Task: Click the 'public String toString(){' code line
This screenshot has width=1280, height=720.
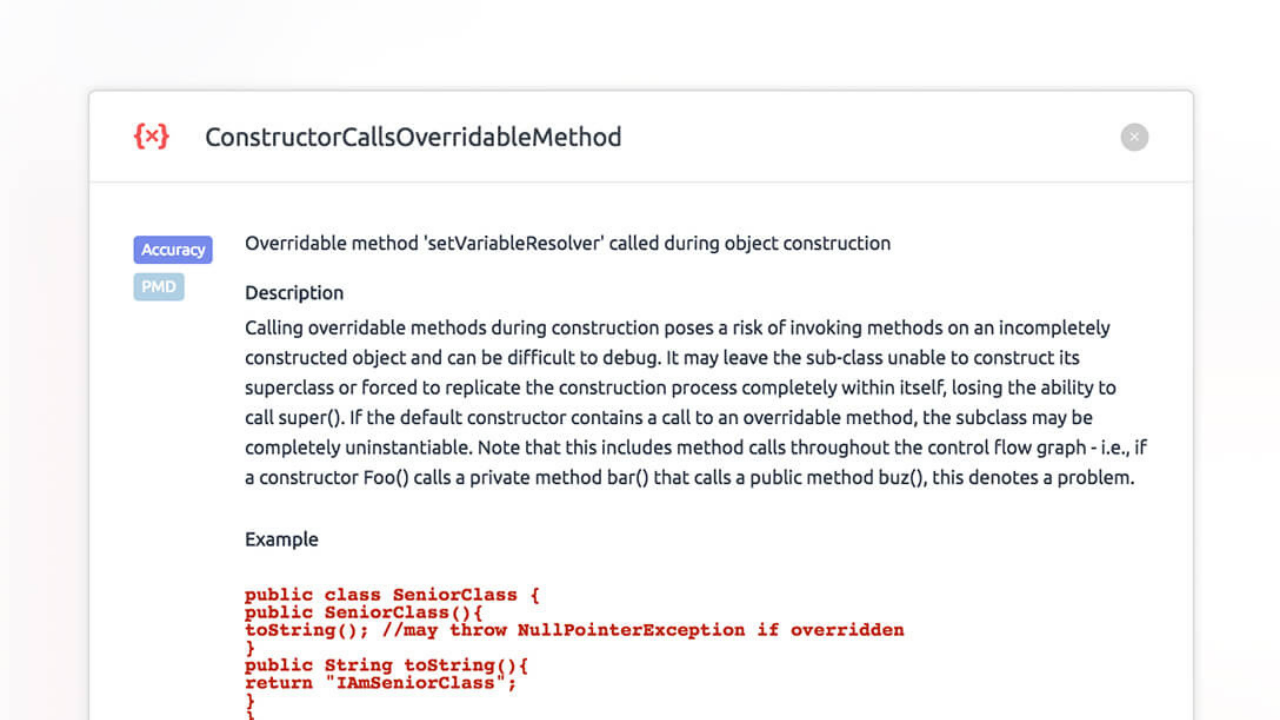Action: (x=386, y=665)
